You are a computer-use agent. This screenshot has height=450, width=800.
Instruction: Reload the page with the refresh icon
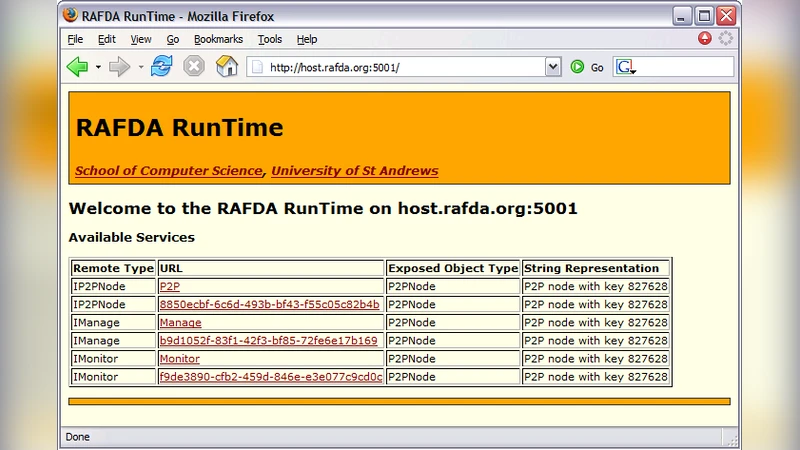click(162, 67)
